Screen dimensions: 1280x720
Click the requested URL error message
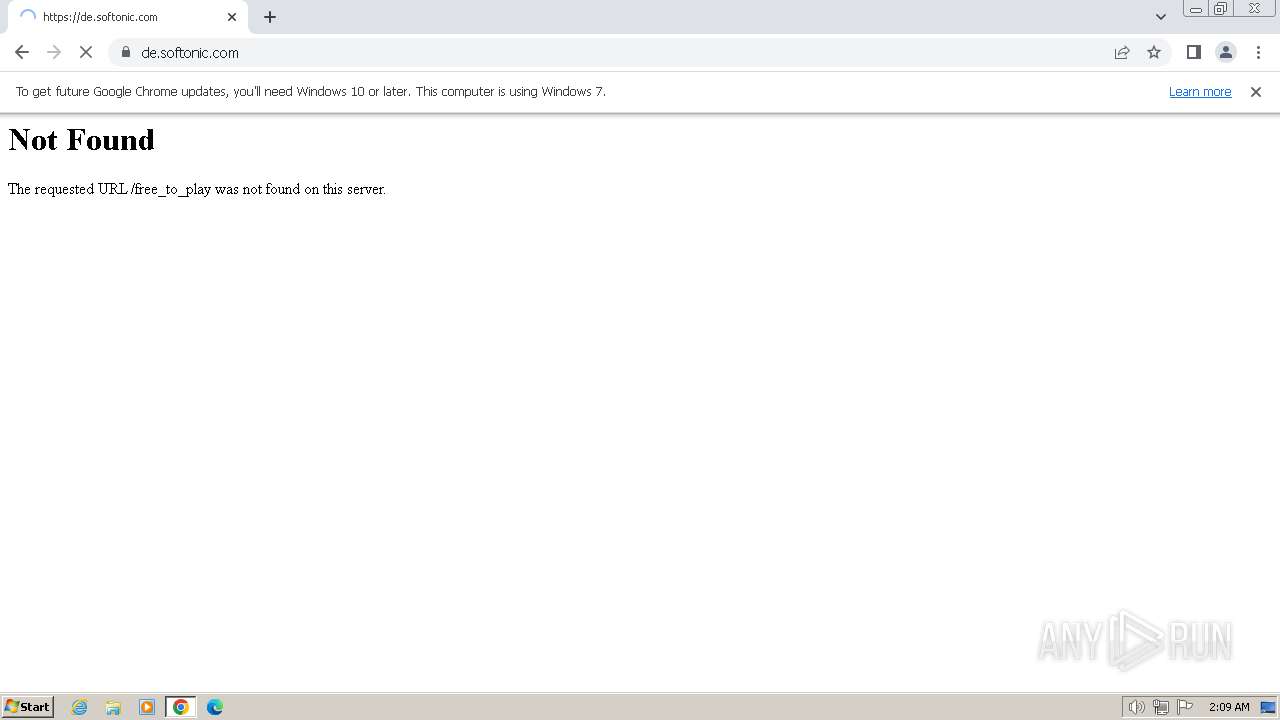197,189
